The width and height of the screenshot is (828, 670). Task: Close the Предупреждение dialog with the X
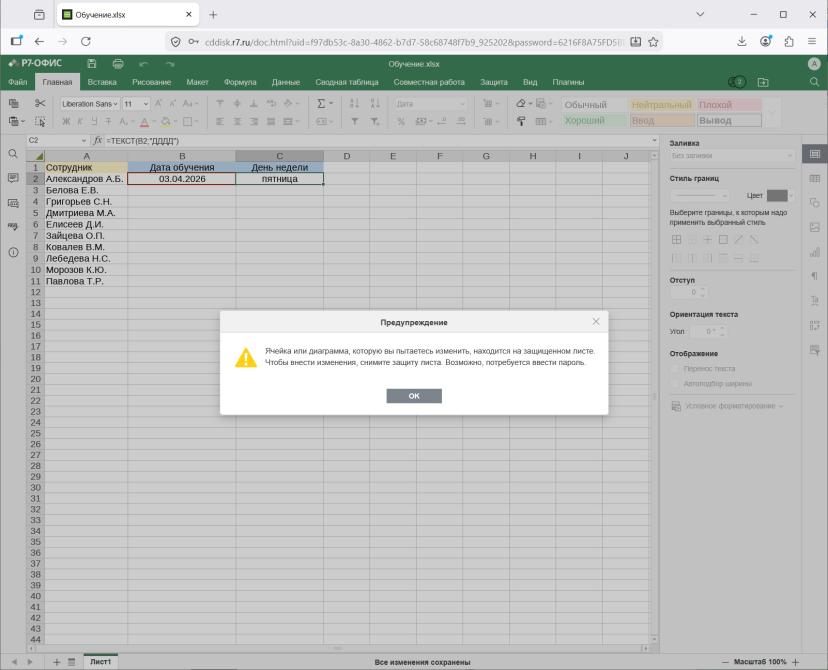[596, 322]
